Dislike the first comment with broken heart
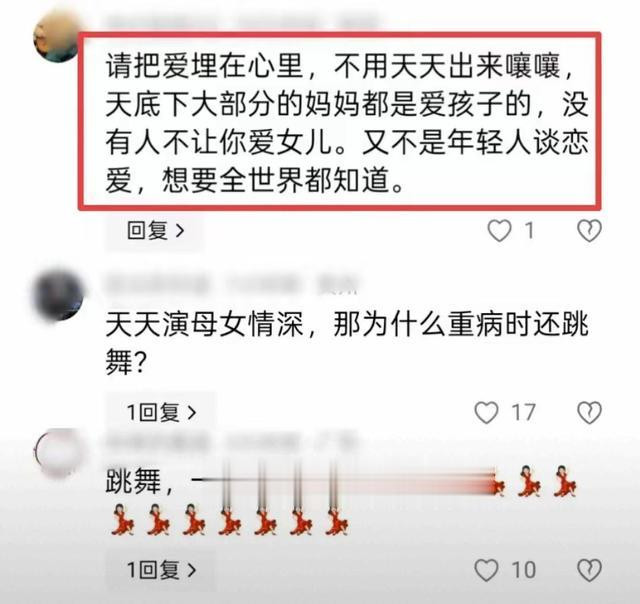The image size is (640, 604). 589,231
